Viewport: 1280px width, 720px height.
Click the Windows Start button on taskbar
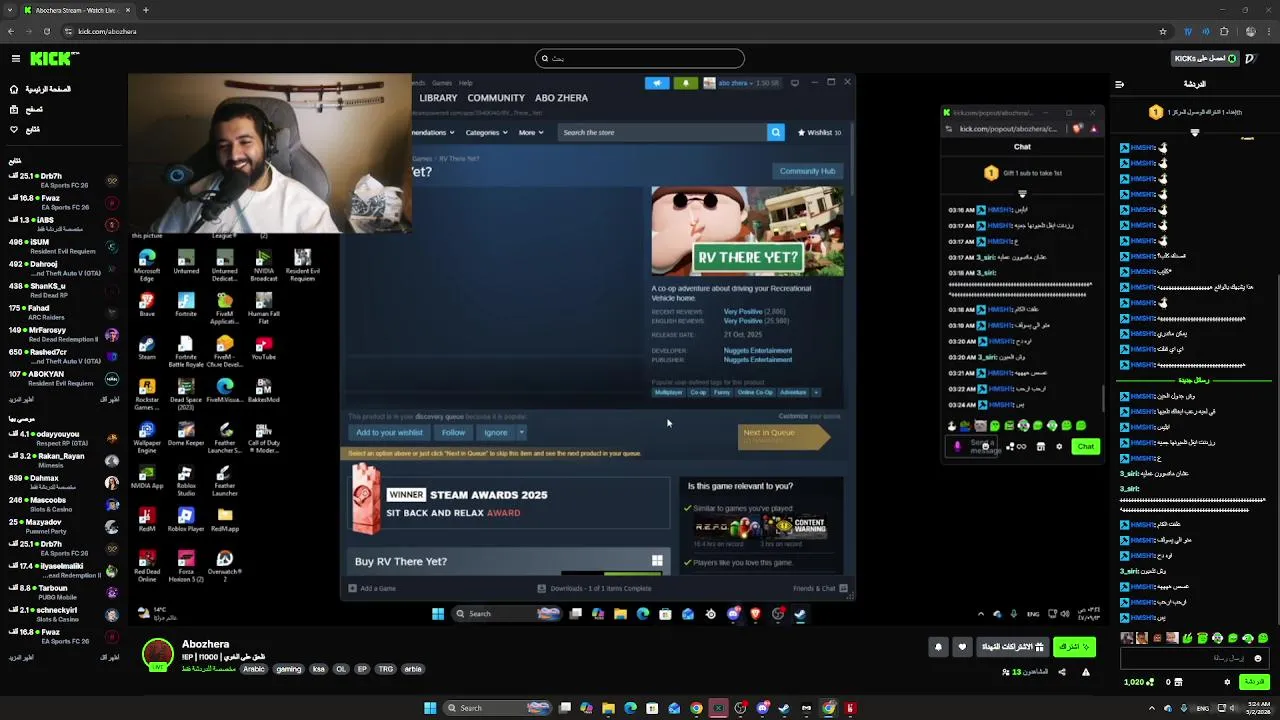point(430,708)
